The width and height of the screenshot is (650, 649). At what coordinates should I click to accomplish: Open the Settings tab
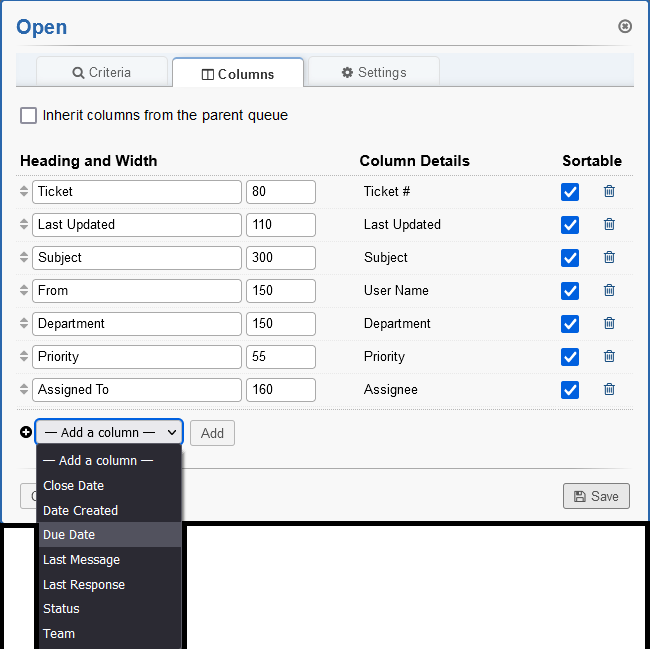coord(373,72)
